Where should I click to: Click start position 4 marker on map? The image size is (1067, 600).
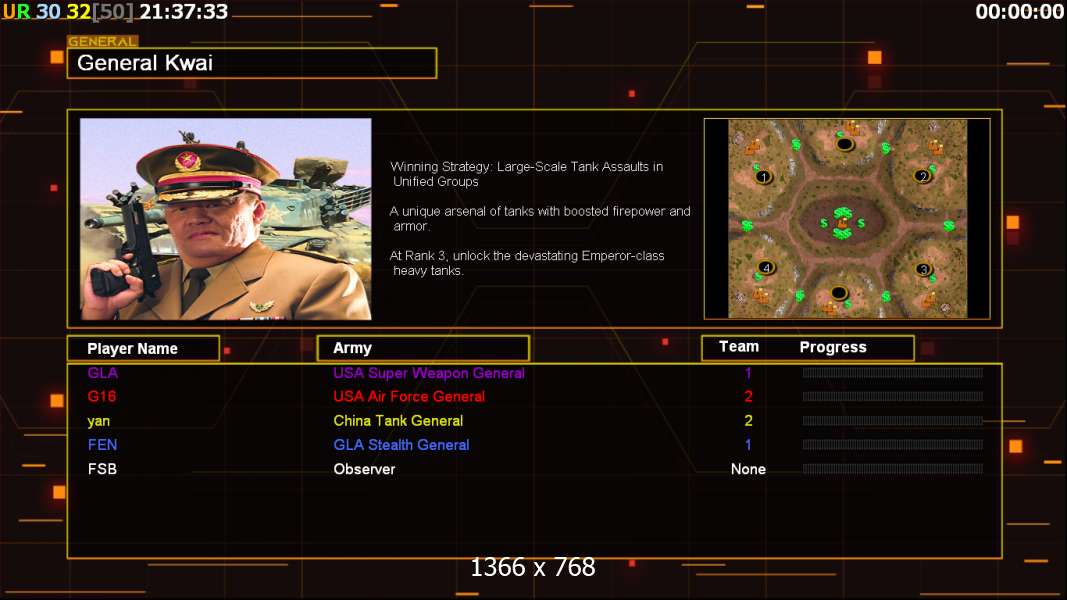[766, 267]
